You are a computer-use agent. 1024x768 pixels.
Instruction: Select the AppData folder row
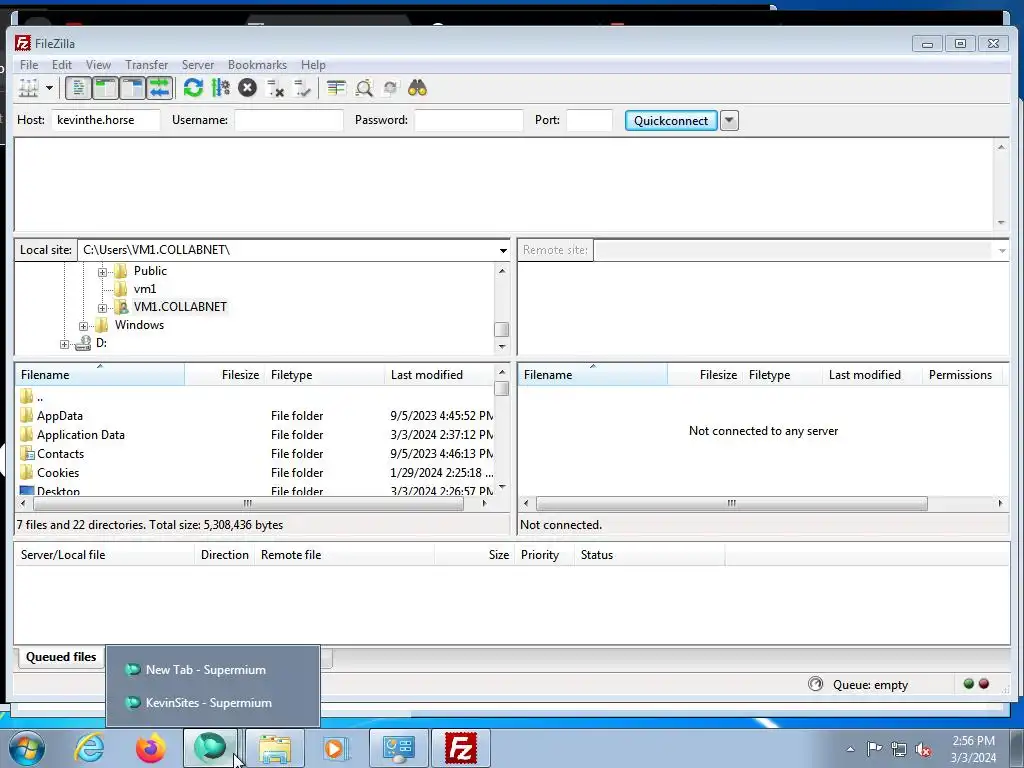point(255,415)
